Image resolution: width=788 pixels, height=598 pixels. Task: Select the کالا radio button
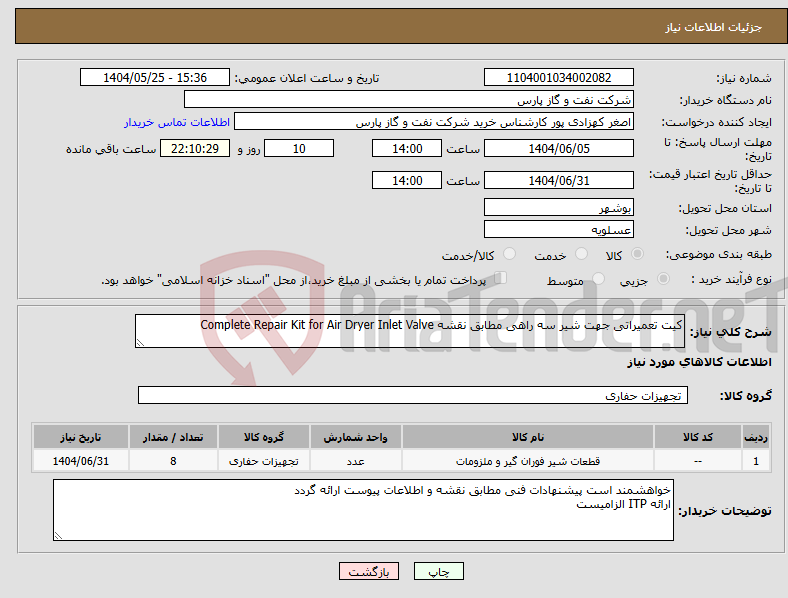click(637, 254)
